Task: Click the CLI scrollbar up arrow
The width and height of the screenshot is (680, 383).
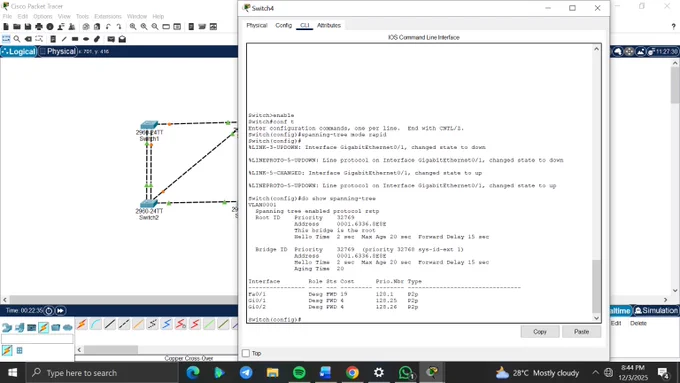Action: [597, 49]
